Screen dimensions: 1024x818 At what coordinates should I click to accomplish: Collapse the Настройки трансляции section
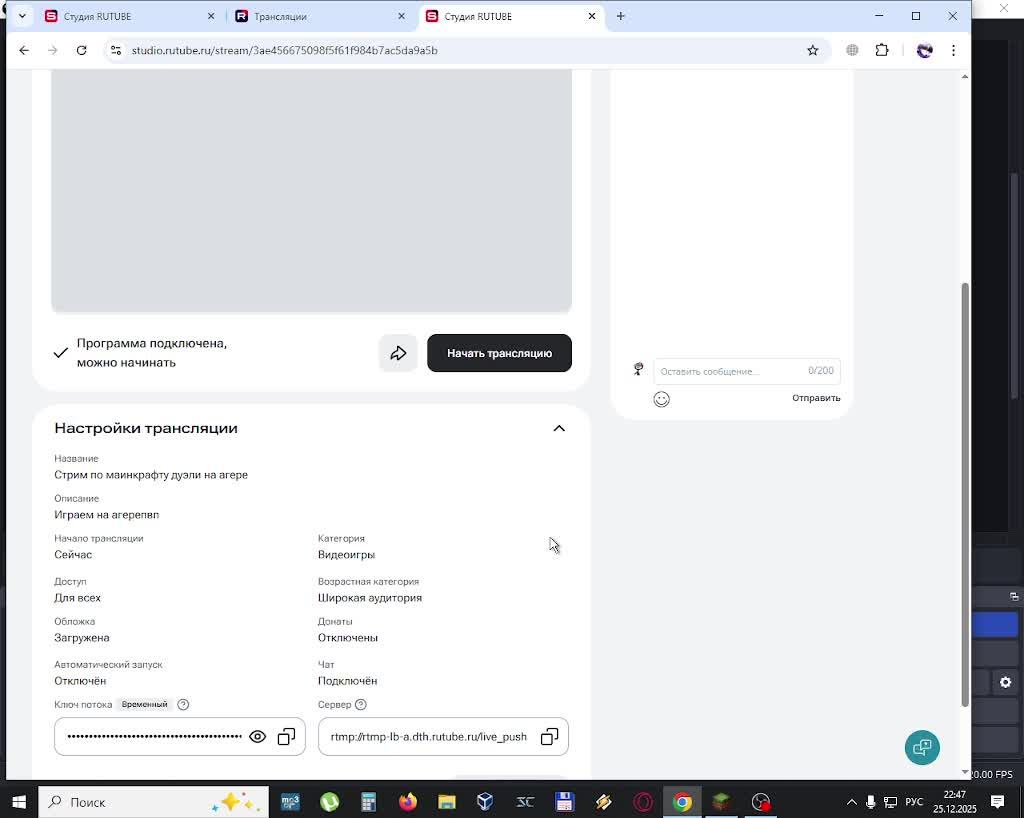click(x=559, y=428)
